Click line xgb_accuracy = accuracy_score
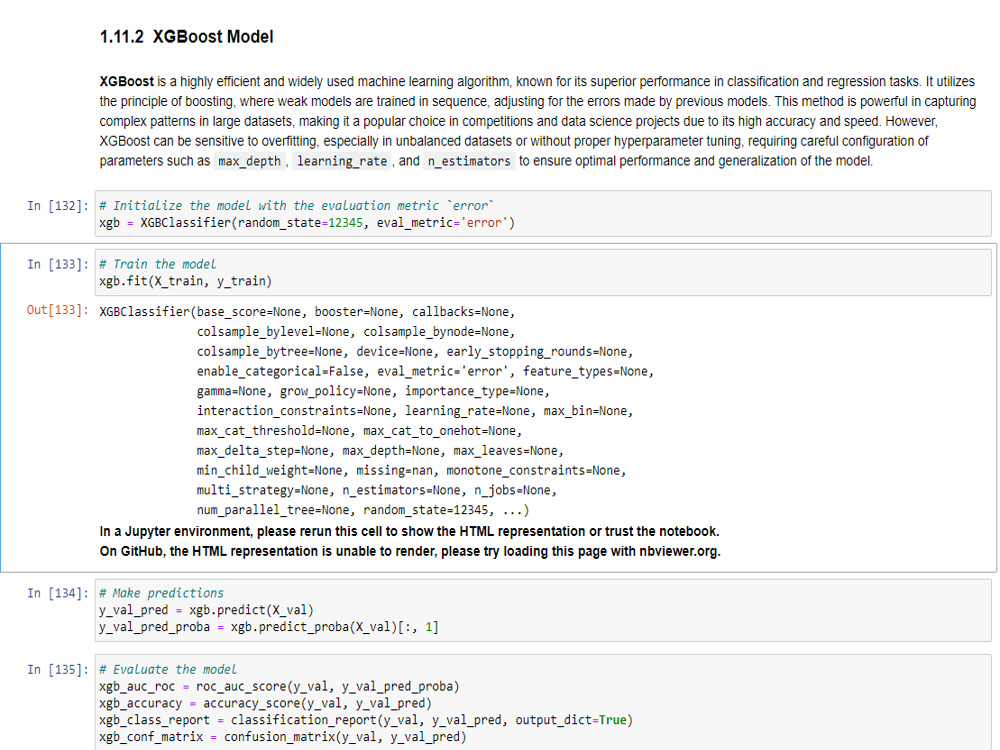Viewport: 1000px width, 750px height. (x=265, y=703)
